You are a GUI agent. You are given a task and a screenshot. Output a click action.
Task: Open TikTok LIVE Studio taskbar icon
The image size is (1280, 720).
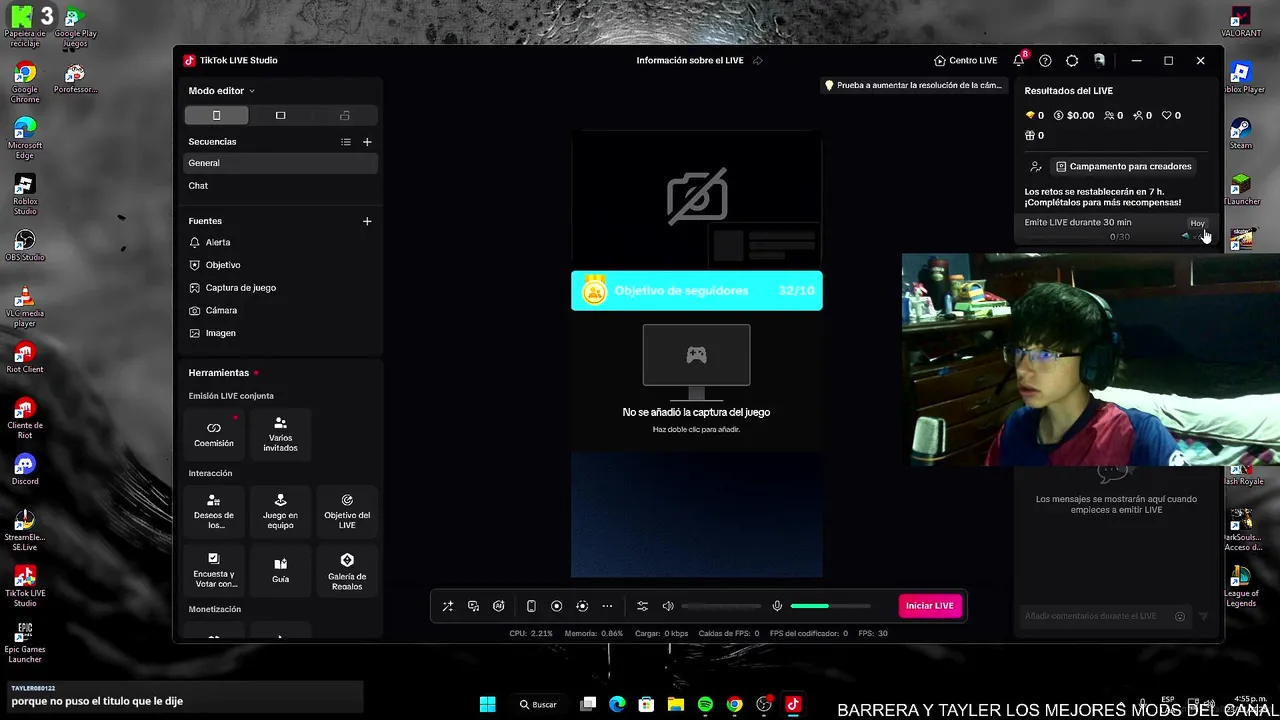pyautogui.click(x=793, y=704)
